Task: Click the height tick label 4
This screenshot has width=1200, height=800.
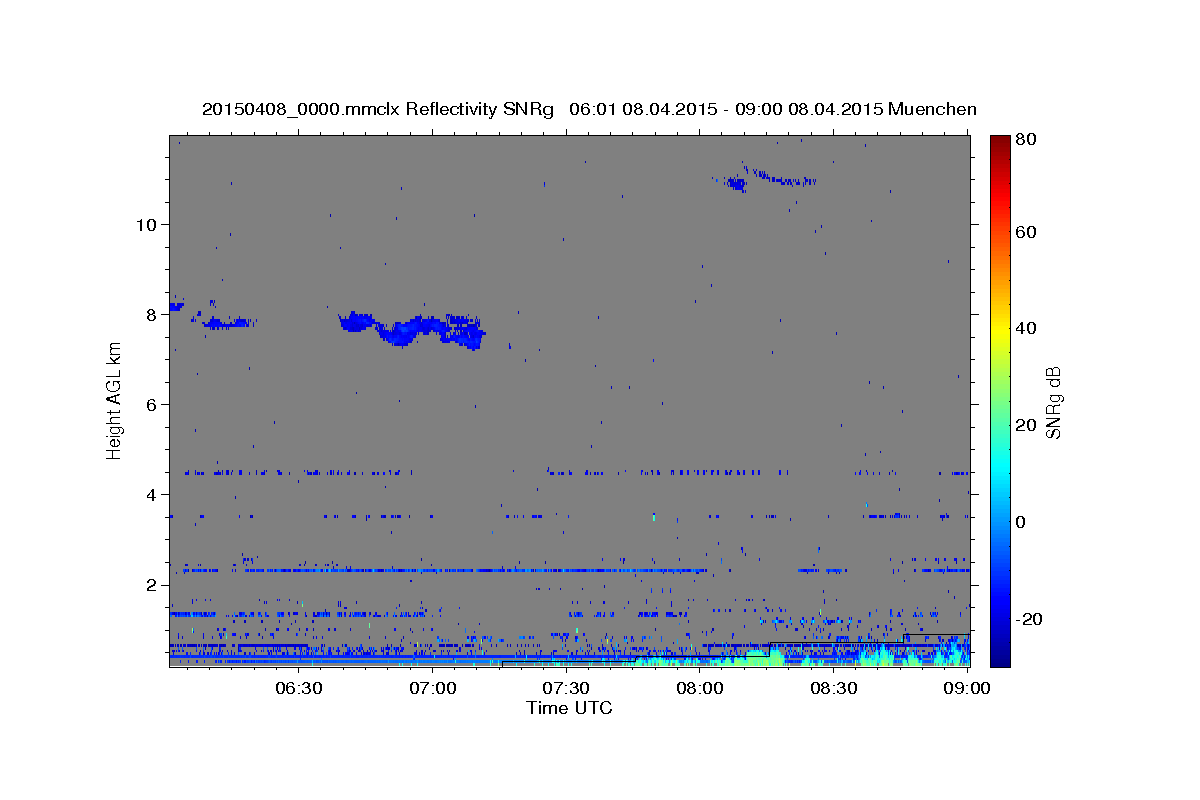Action: point(151,494)
